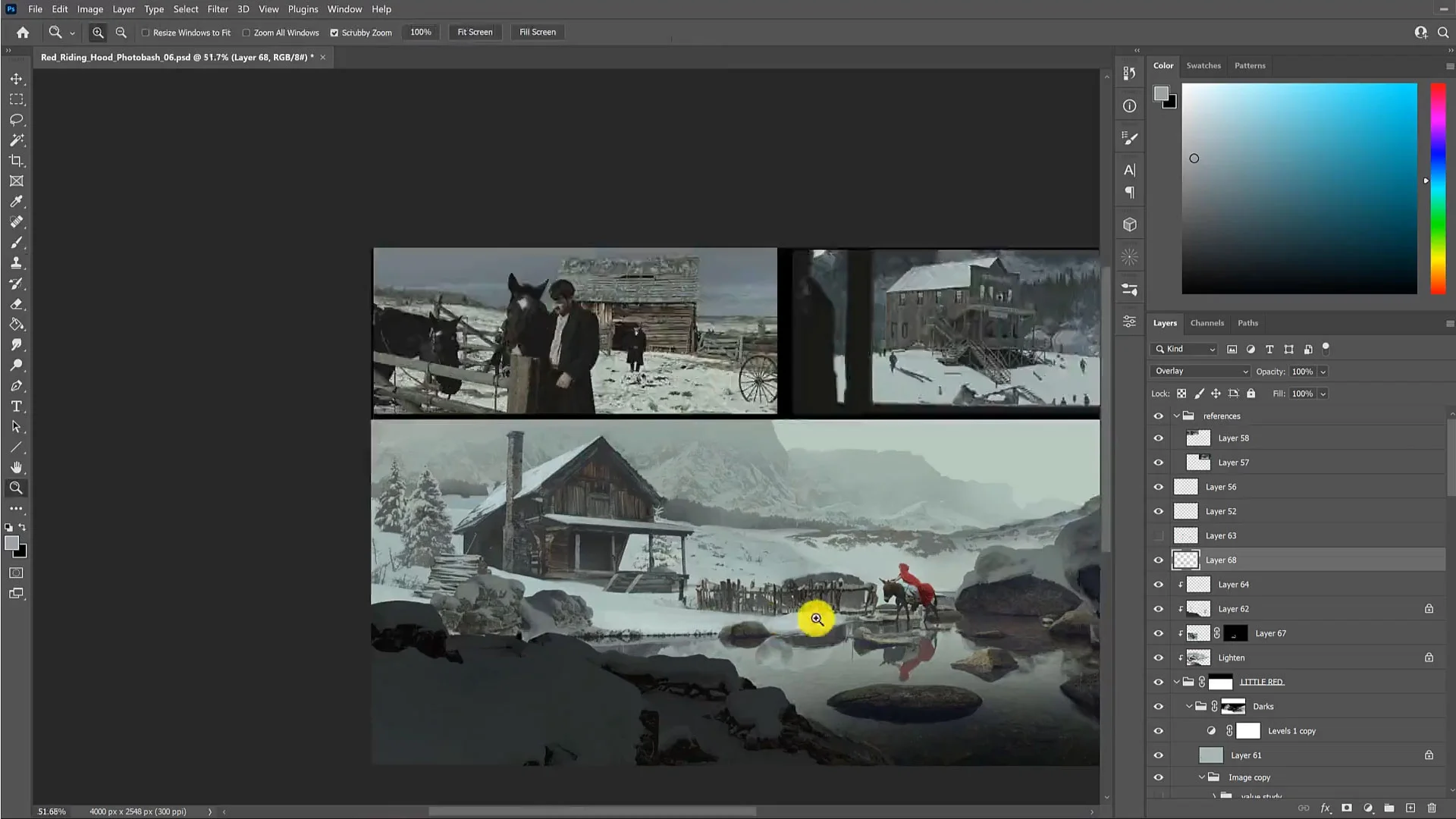Select the Smudge tool
Viewport: 1456px width, 819px height.
click(x=16, y=345)
